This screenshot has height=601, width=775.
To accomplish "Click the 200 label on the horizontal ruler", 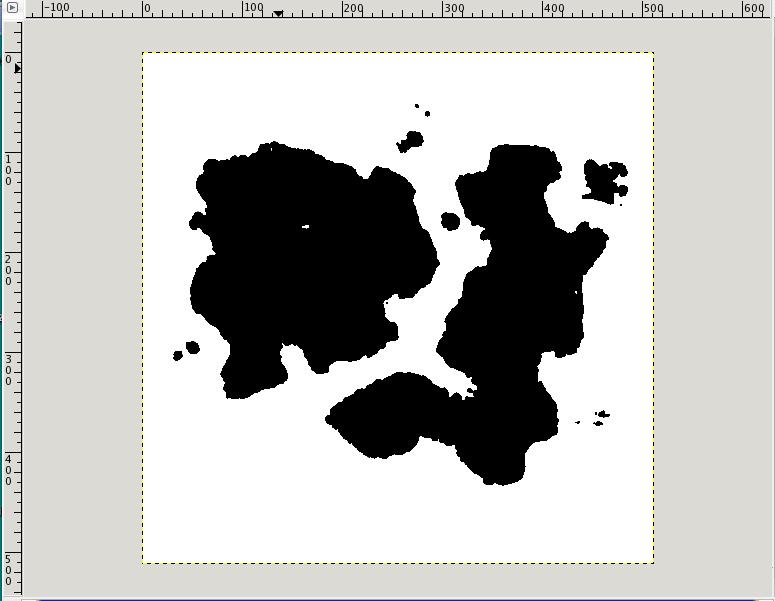I will tap(354, 8).
